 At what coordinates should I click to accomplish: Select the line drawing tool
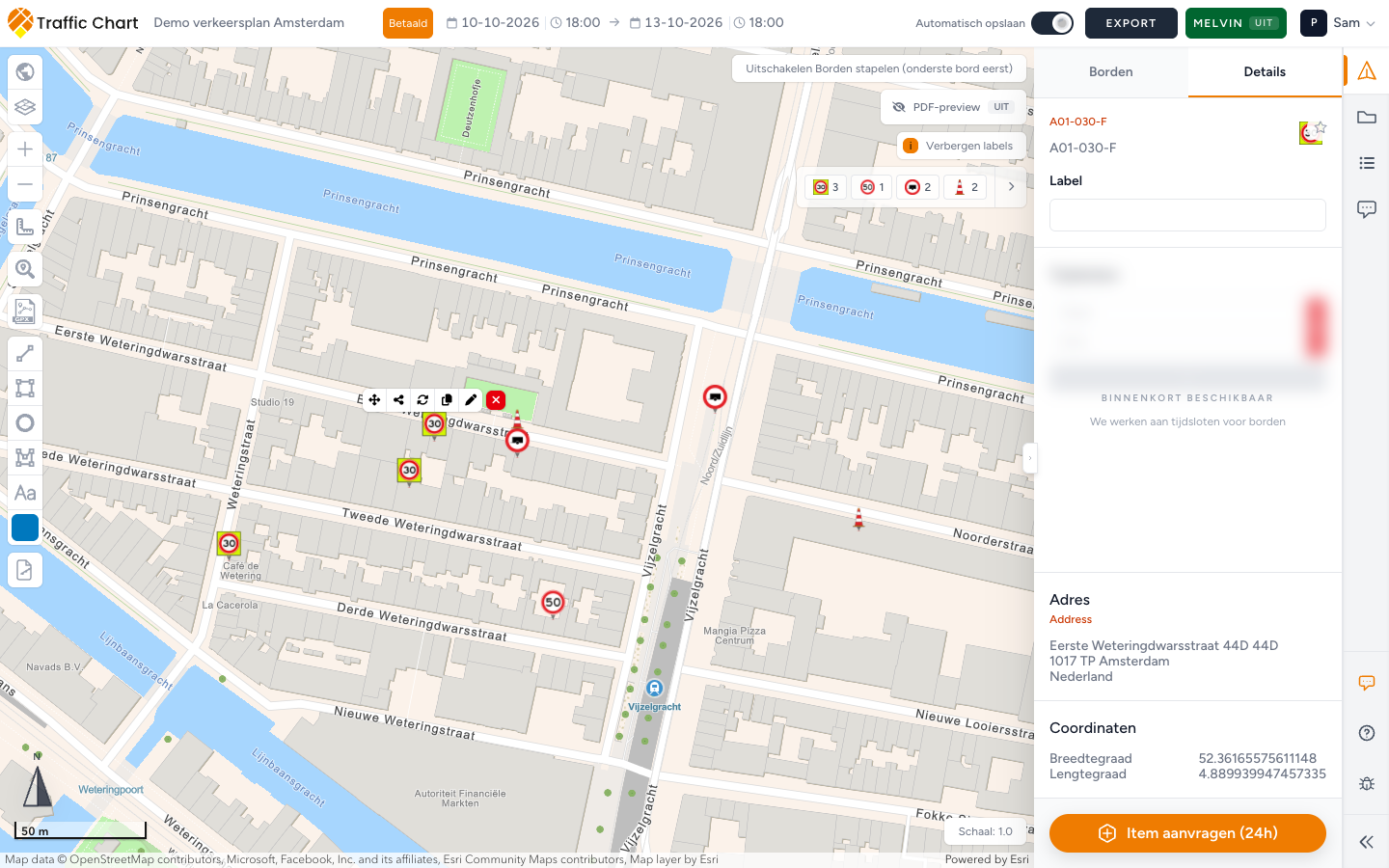(x=25, y=354)
